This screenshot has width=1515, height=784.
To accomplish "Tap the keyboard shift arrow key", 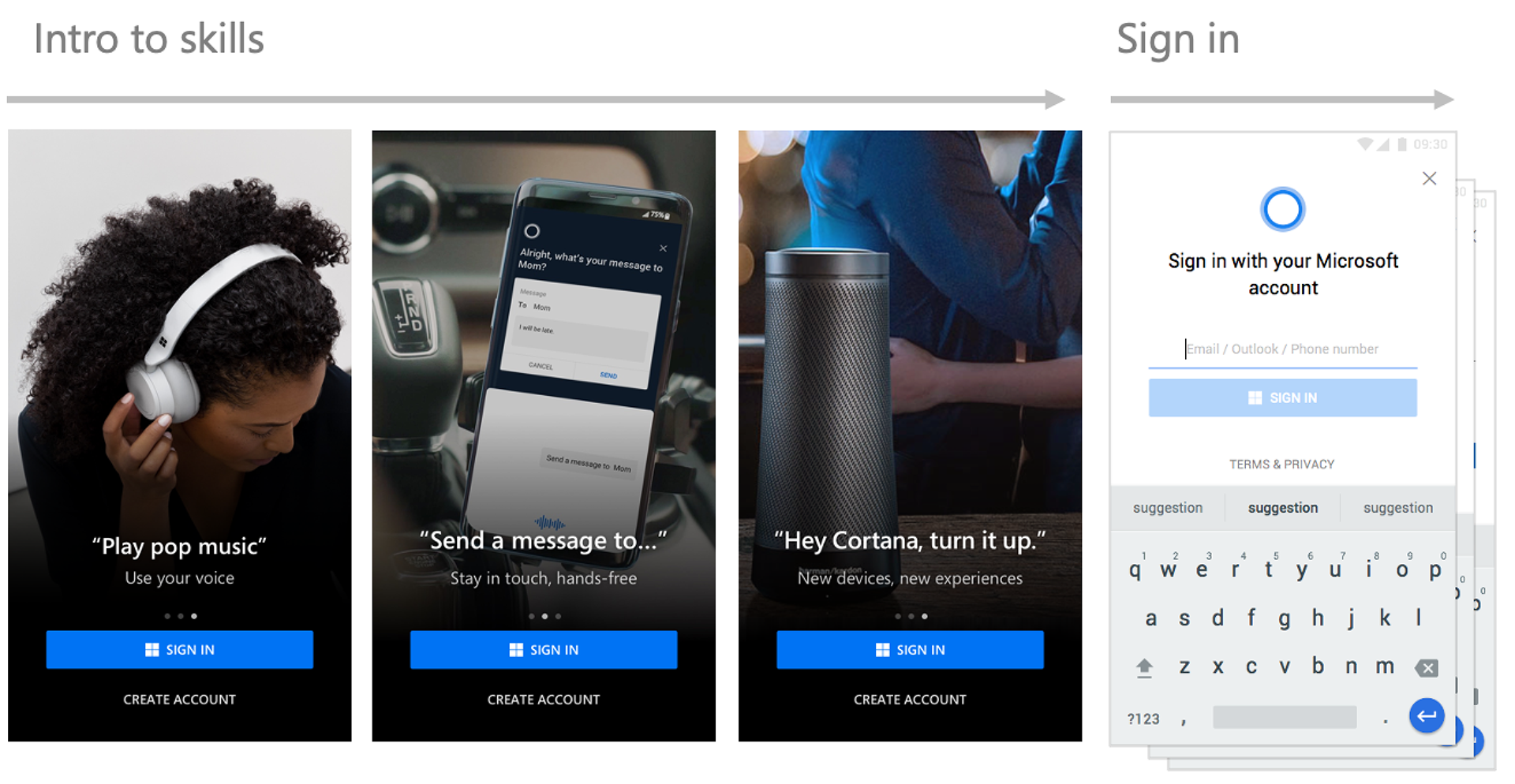I will (1144, 668).
